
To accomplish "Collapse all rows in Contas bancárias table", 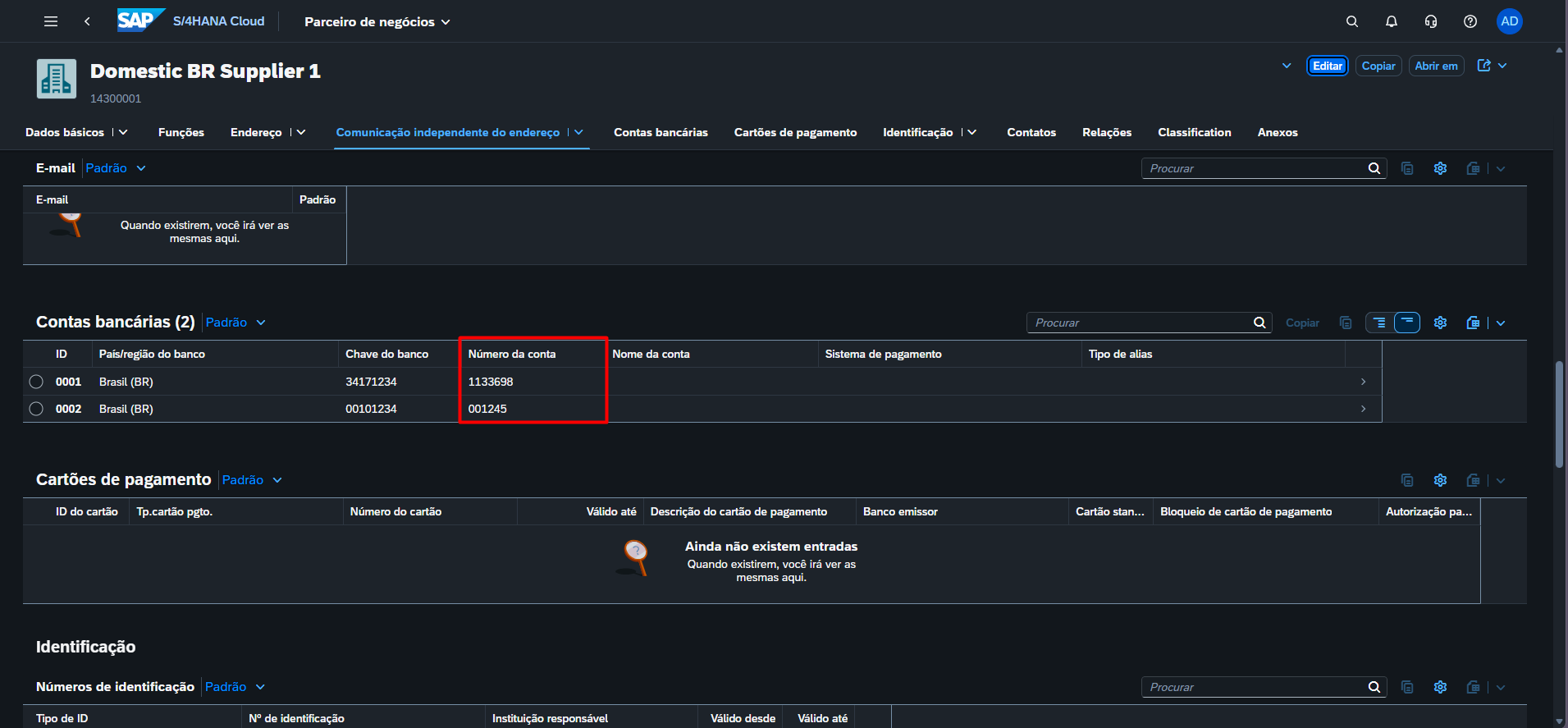I will tap(1407, 323).
